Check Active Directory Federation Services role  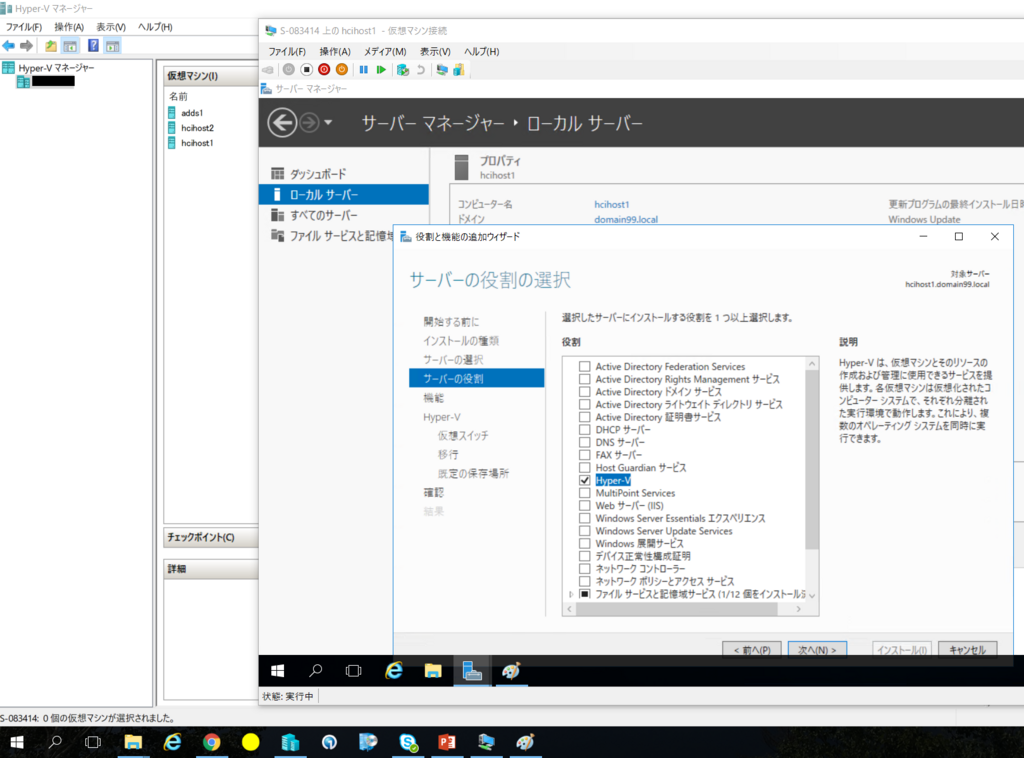584,367
